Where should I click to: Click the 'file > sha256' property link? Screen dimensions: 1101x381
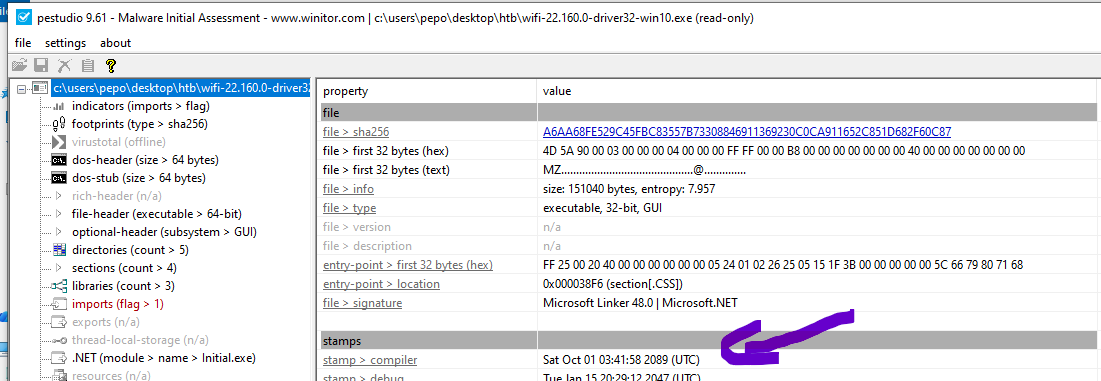(356, 131)
